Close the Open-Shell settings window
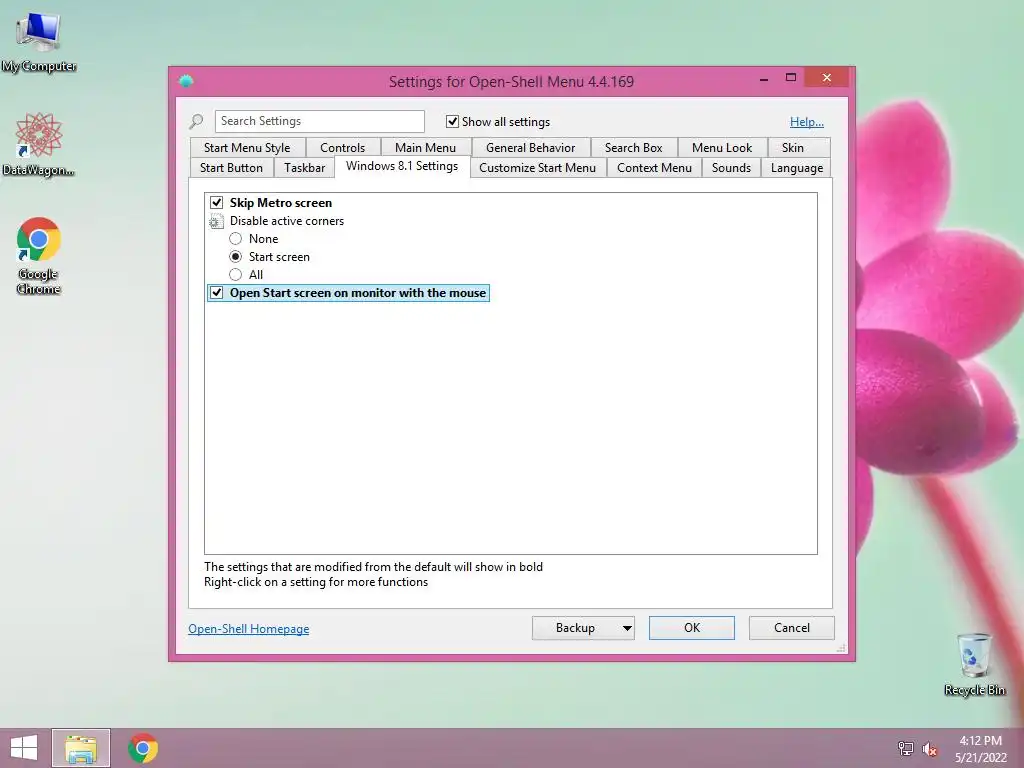The image size is (1024, 768). click(827, 78)
